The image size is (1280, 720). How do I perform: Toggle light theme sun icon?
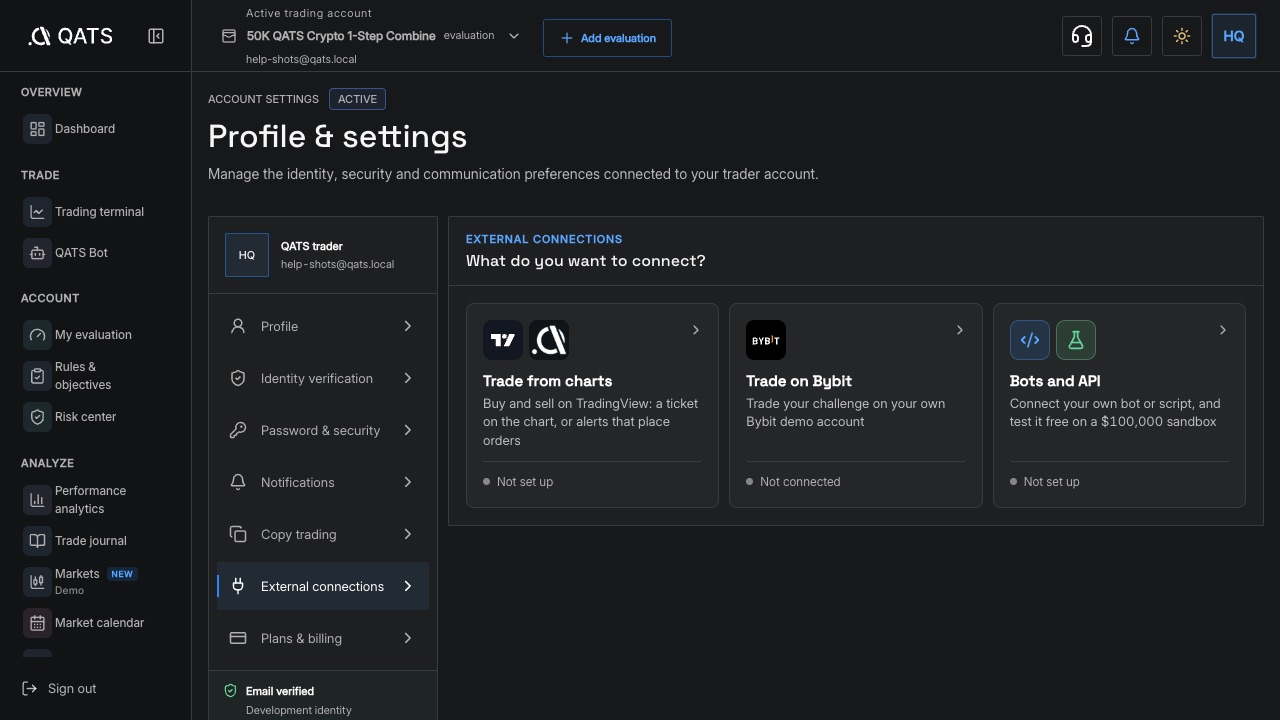coord(1182,36)
